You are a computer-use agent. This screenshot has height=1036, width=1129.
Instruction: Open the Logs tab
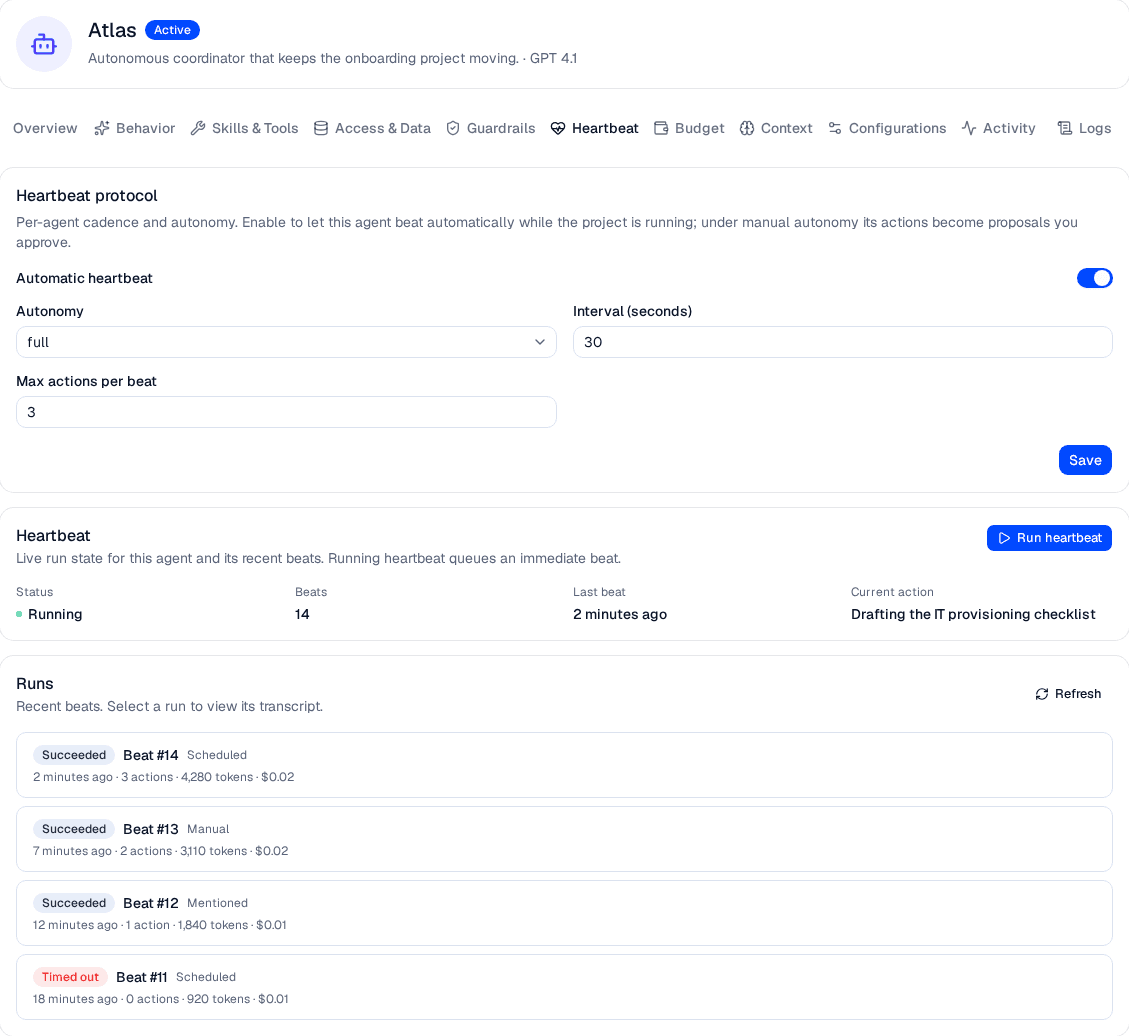tap(1084, 128)
